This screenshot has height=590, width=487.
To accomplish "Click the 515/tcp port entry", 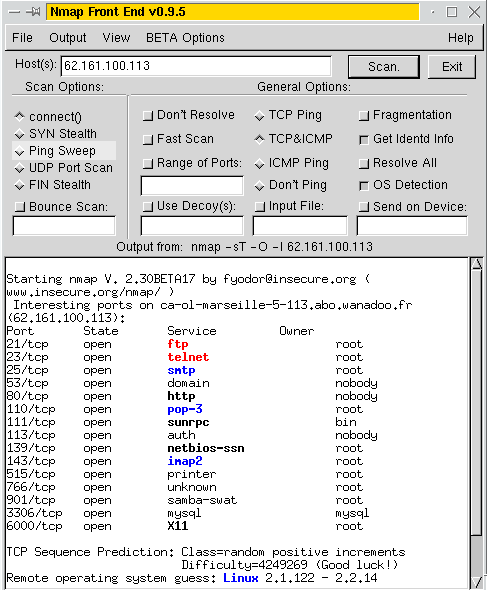I will [31, 474].
